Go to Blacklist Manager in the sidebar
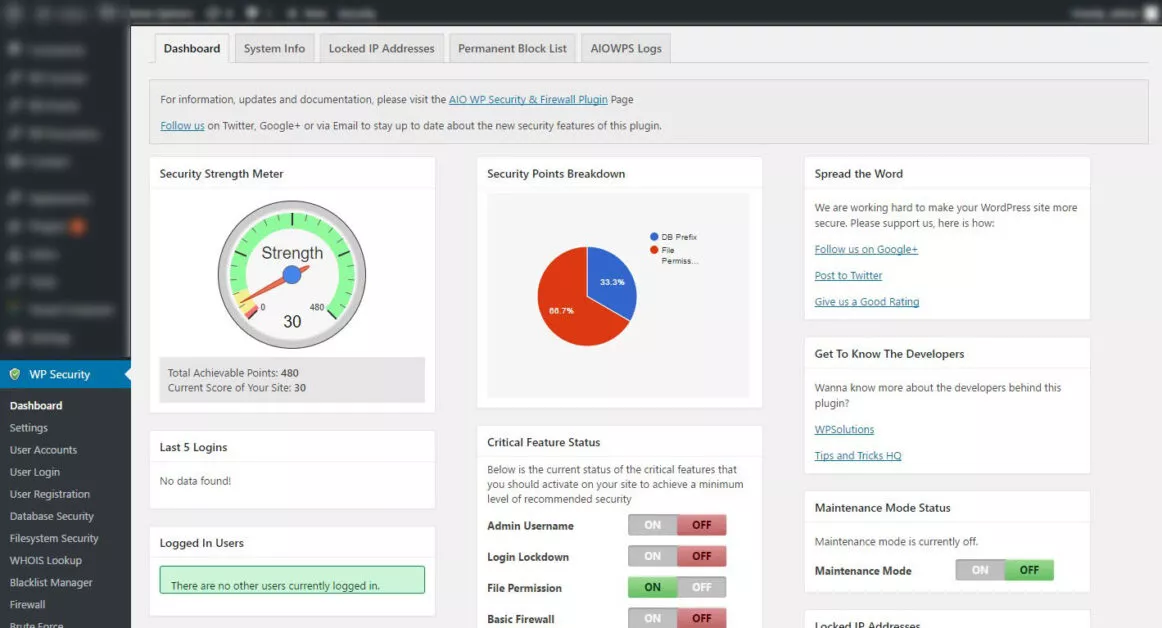 pos(51,583)
